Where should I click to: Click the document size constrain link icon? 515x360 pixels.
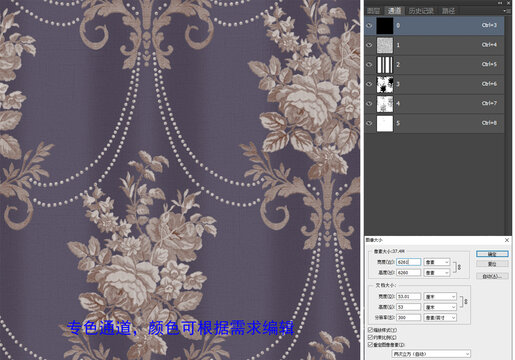tap(466, 301)
